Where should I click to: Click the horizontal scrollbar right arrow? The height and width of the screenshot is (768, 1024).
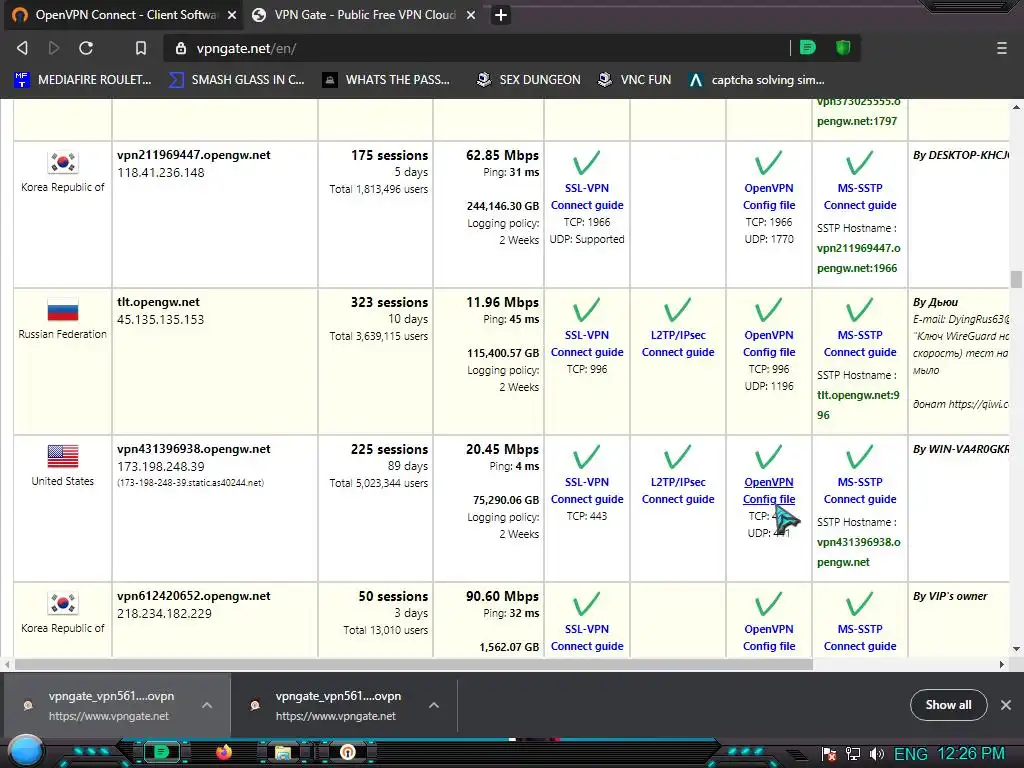(x=1002, y=664)
